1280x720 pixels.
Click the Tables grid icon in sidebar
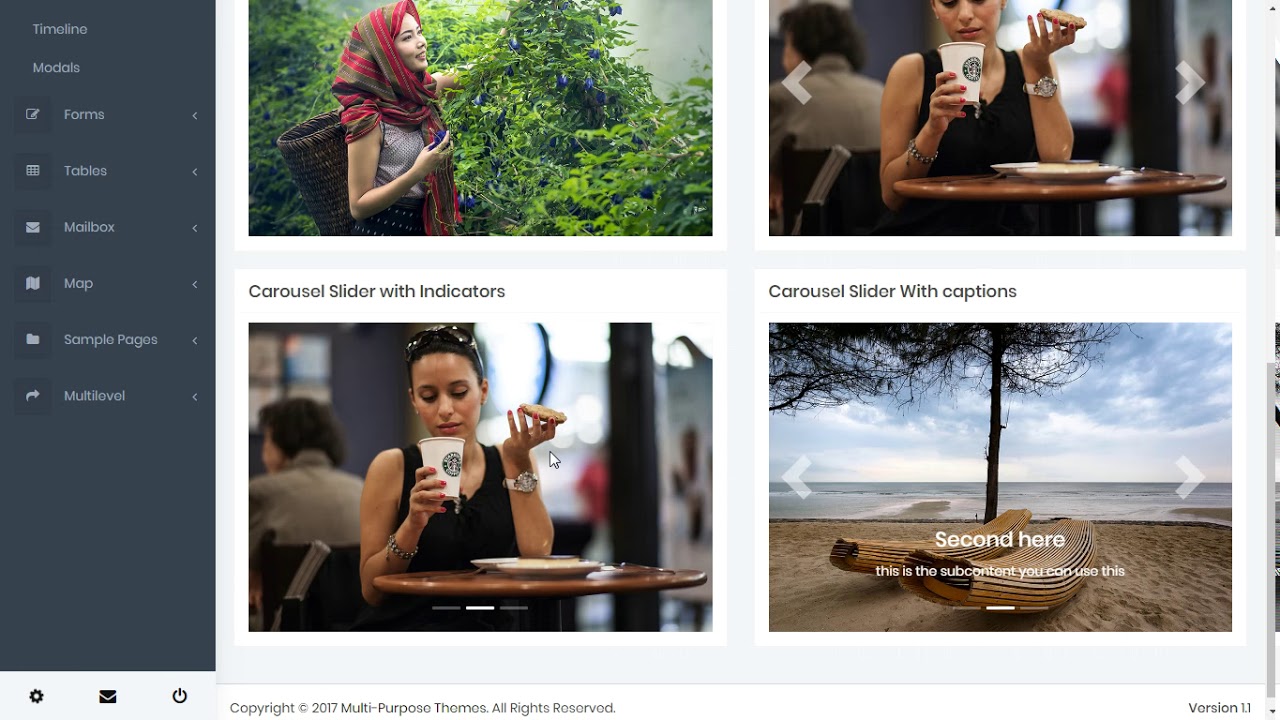pyautogui.click(x=32, y=171)
